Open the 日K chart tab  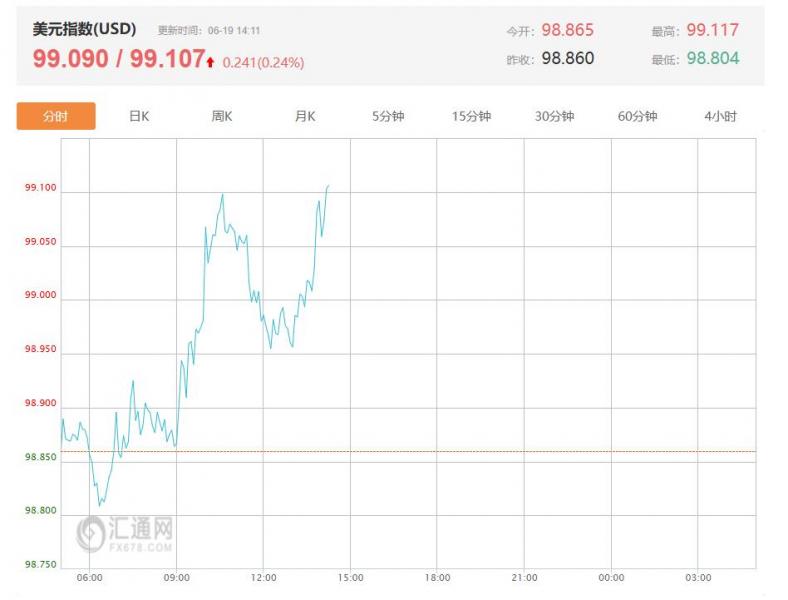tap(139, 116)
